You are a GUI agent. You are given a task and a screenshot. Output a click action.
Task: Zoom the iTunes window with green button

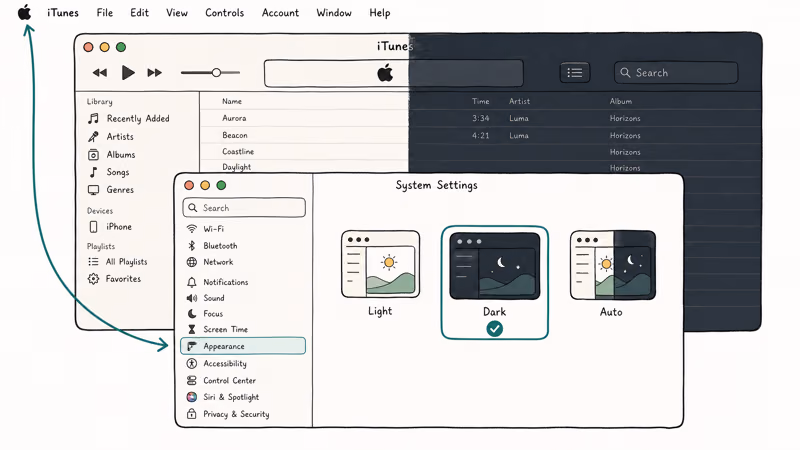121,47
